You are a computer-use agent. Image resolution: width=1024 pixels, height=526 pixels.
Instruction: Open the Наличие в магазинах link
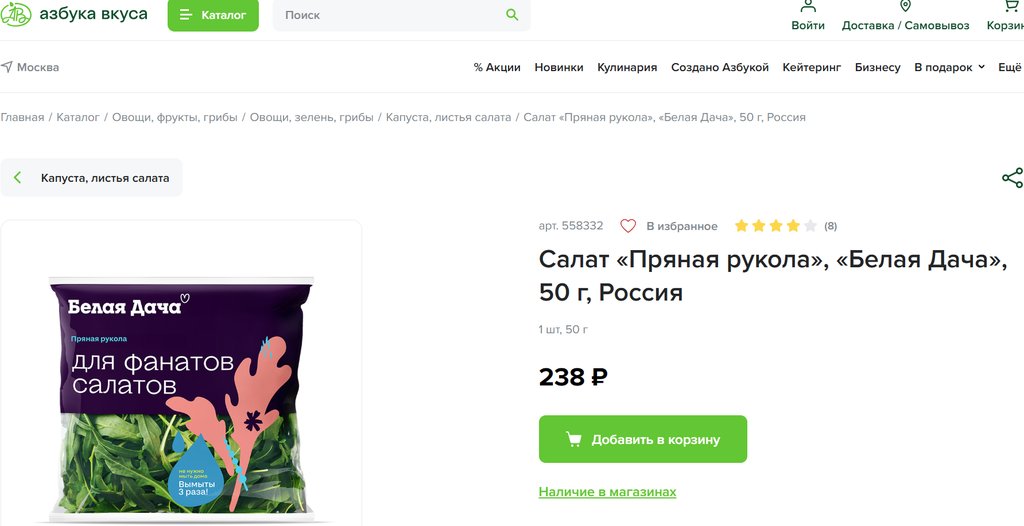(607, 492)
